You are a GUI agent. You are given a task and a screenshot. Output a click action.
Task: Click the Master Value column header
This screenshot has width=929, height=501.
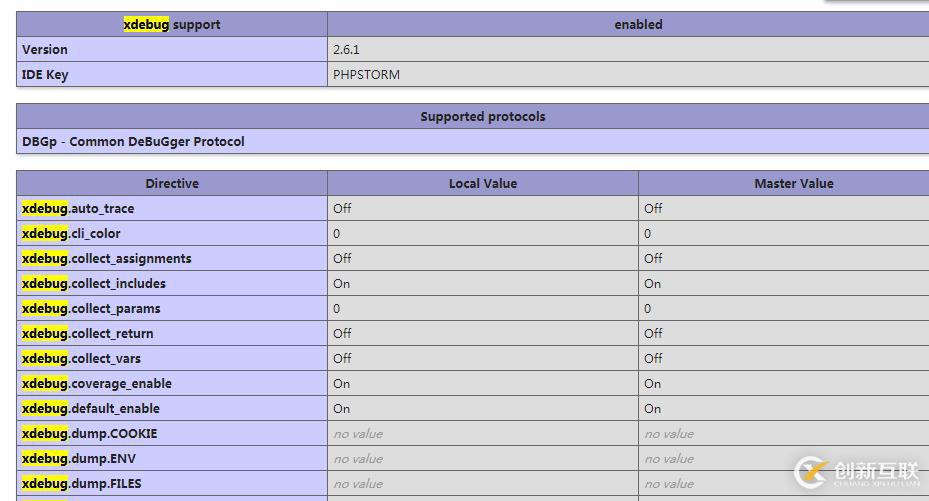pos(793,183)
